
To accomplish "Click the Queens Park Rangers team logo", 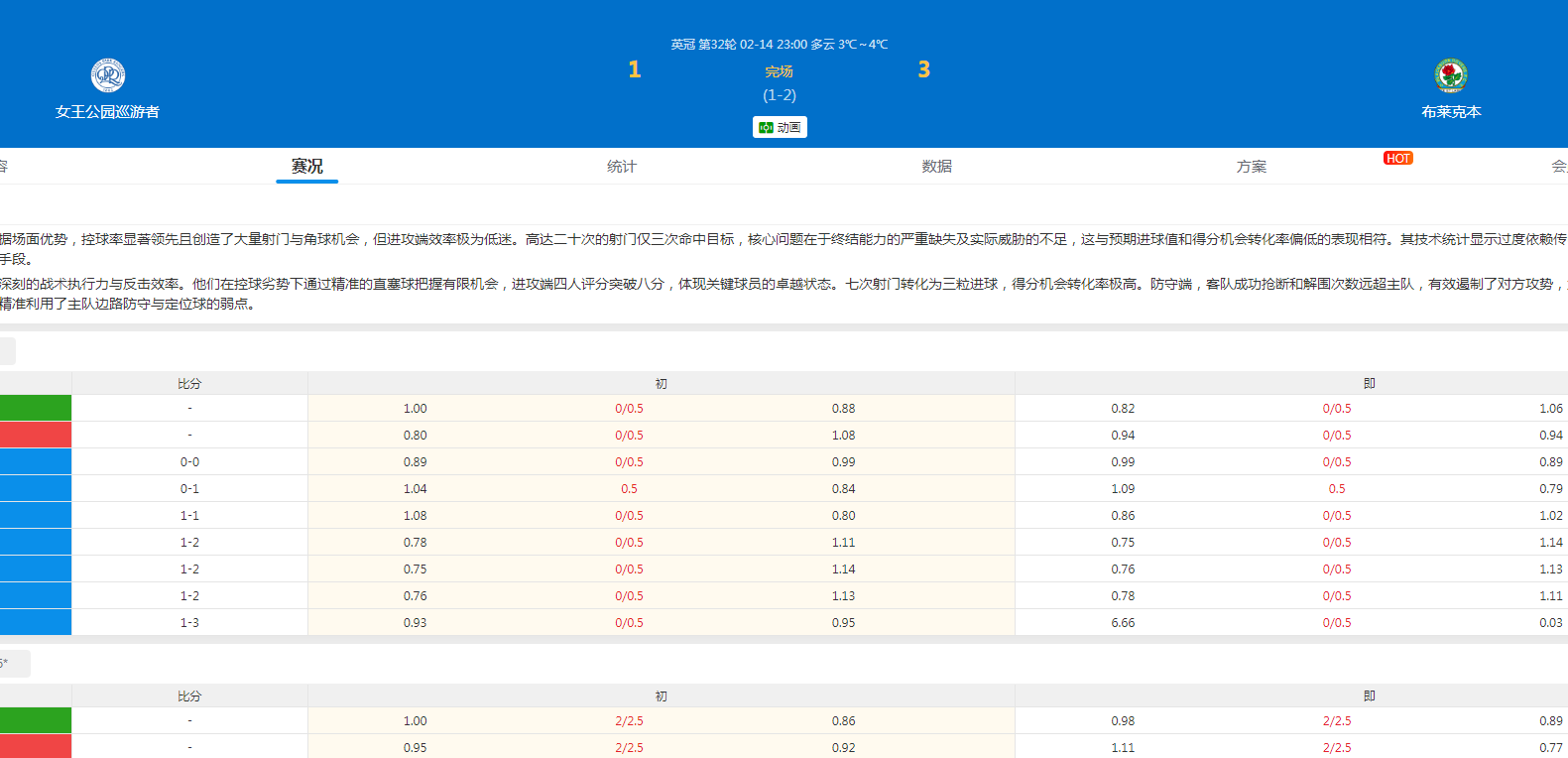I will pyautogui.click(x=107, y=75).
